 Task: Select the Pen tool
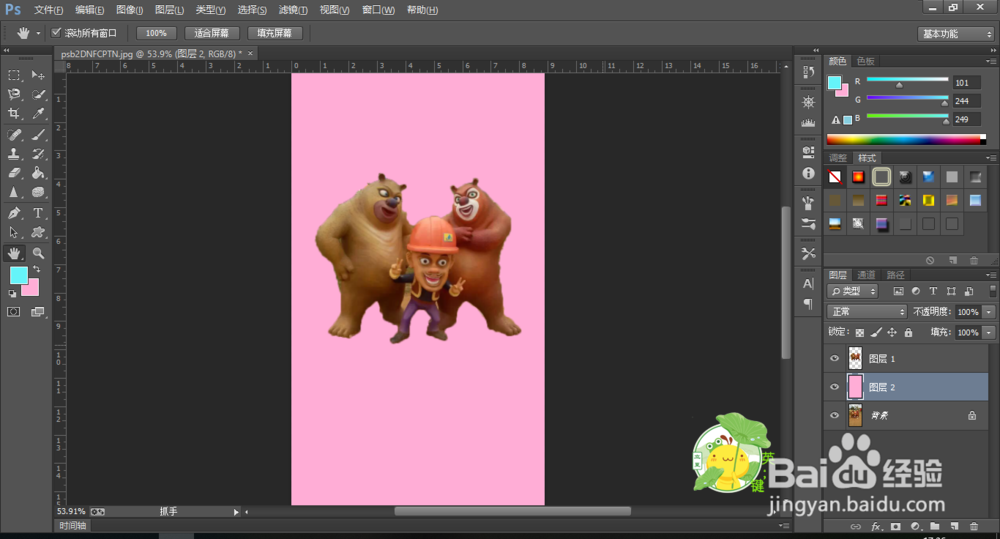coord(14,213)
